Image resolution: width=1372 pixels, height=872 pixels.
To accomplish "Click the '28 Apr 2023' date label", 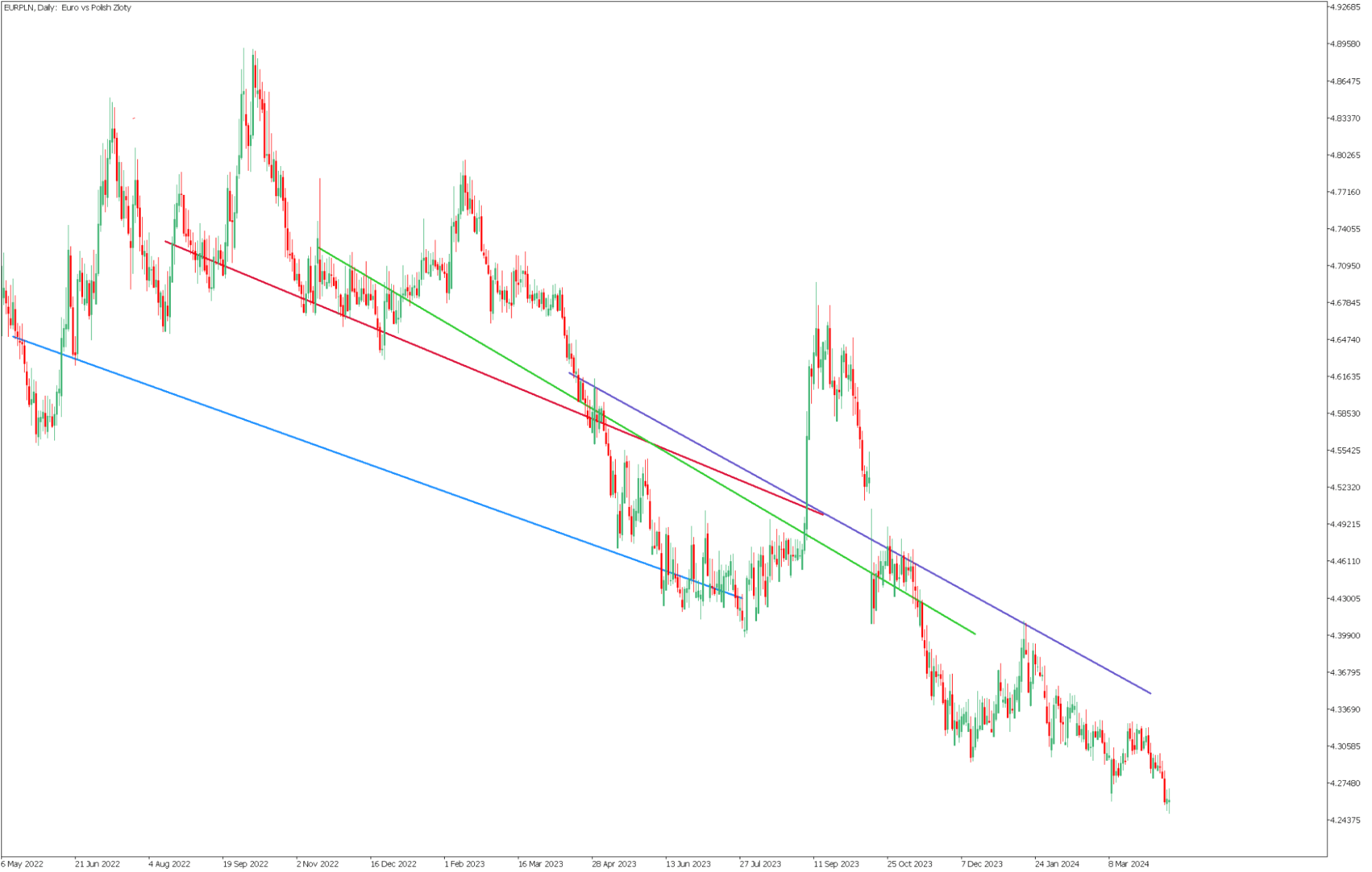I will 614,864.
